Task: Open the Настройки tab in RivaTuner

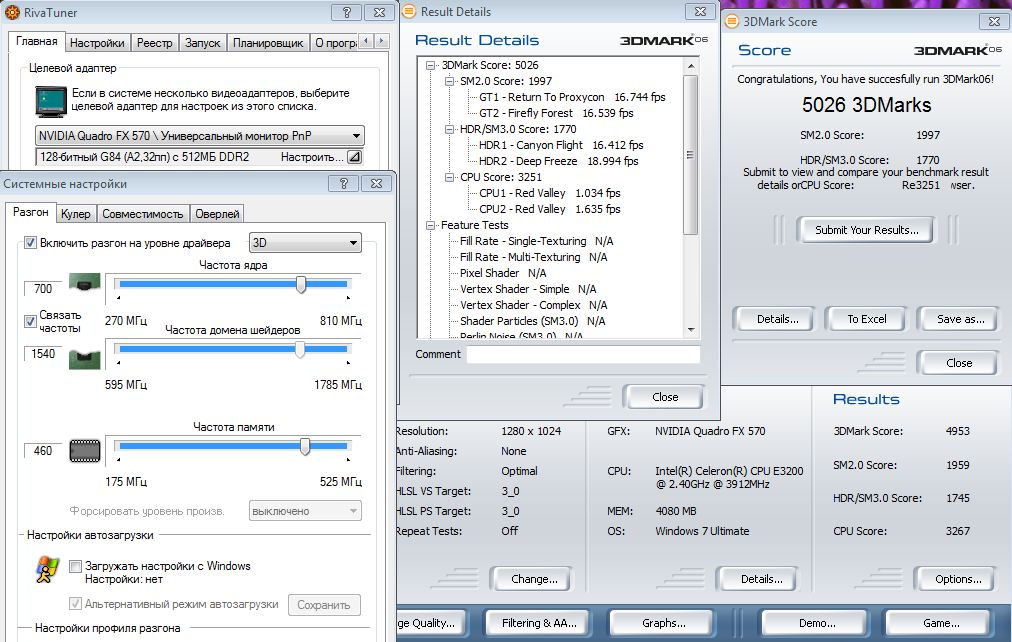Action: [x=97, y=43]
